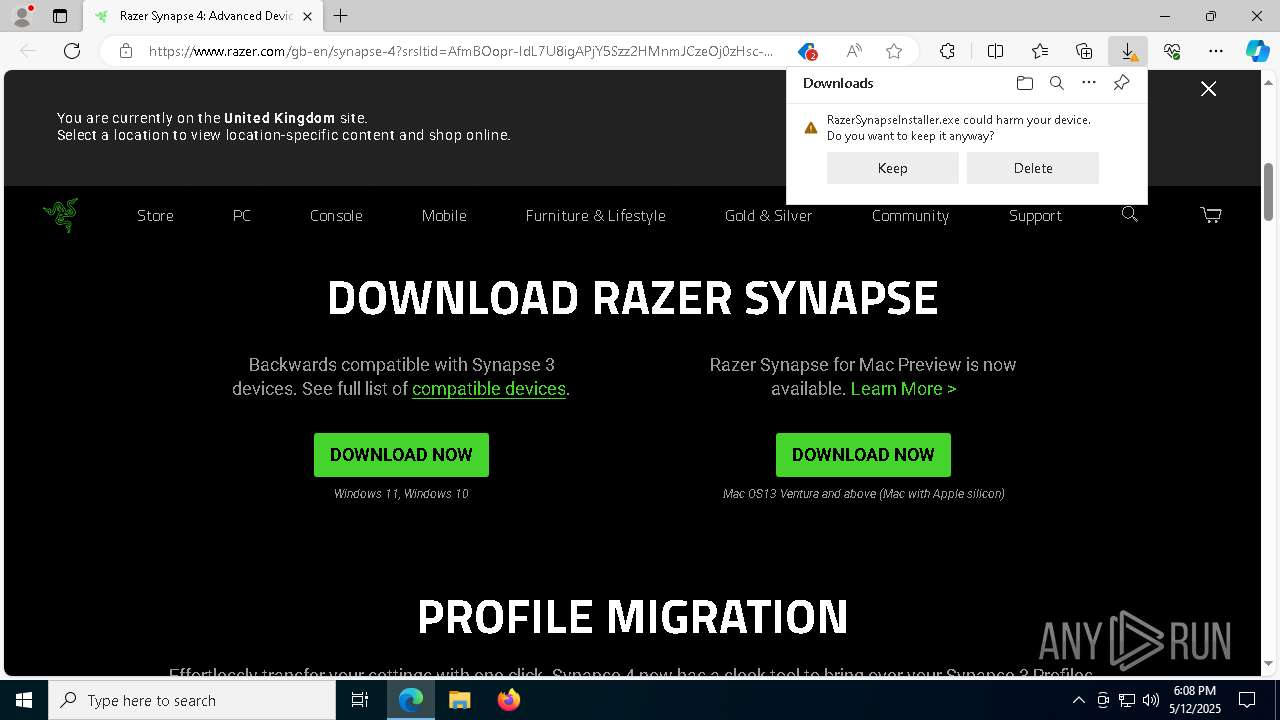Open the Gold & Silver menu

[768, 216]
